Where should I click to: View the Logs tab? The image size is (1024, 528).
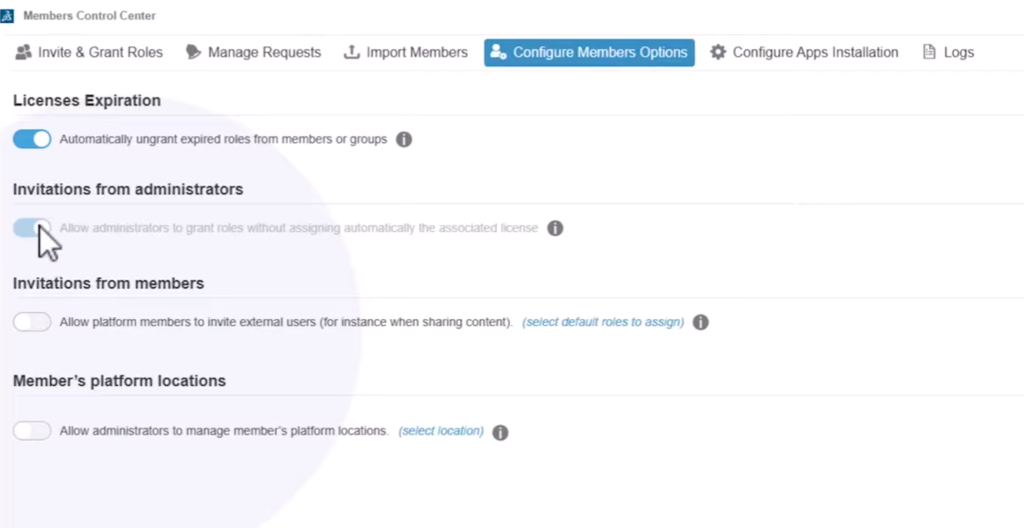click(x=948, y=52)
